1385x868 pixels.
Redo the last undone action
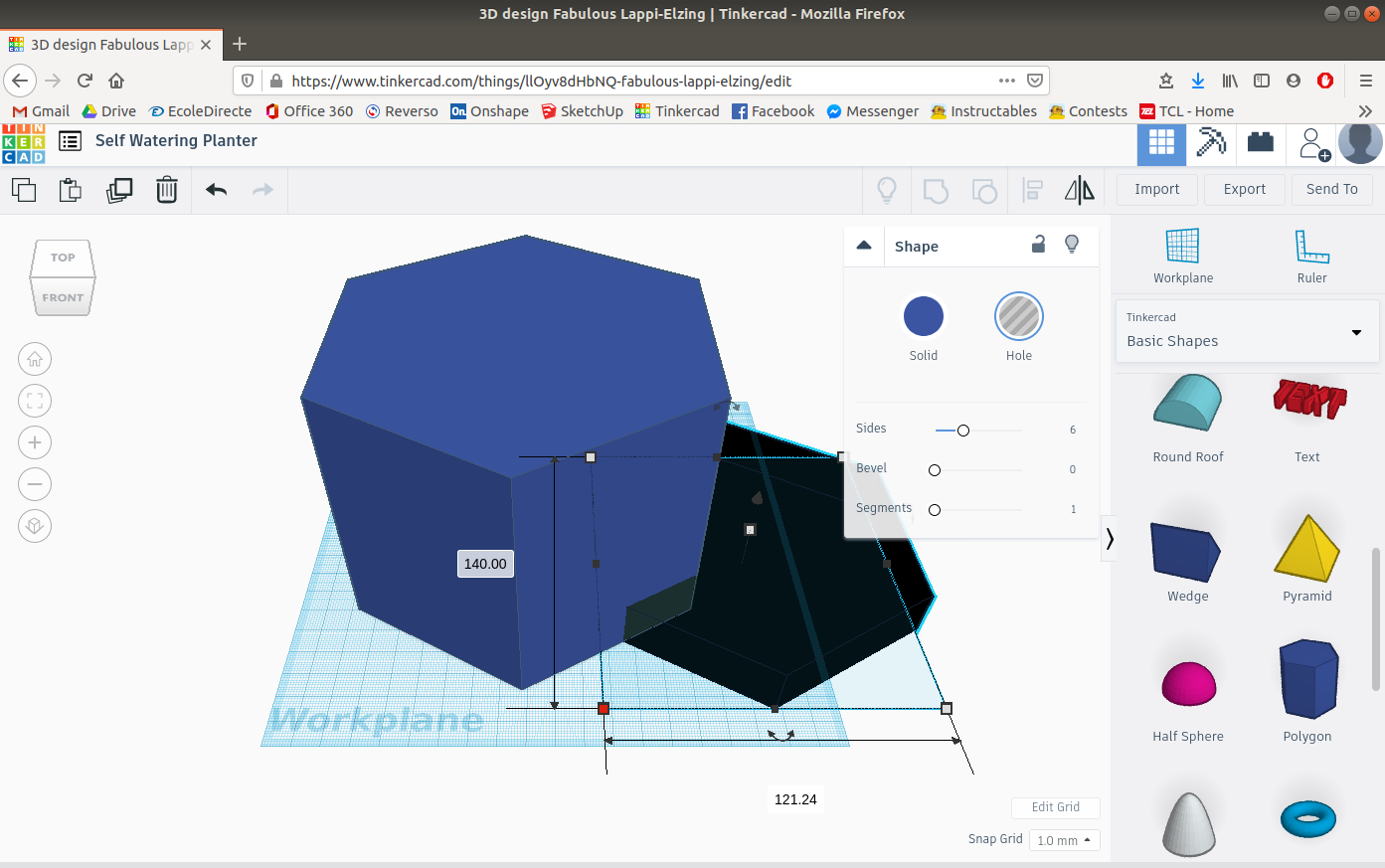point(262,189)
